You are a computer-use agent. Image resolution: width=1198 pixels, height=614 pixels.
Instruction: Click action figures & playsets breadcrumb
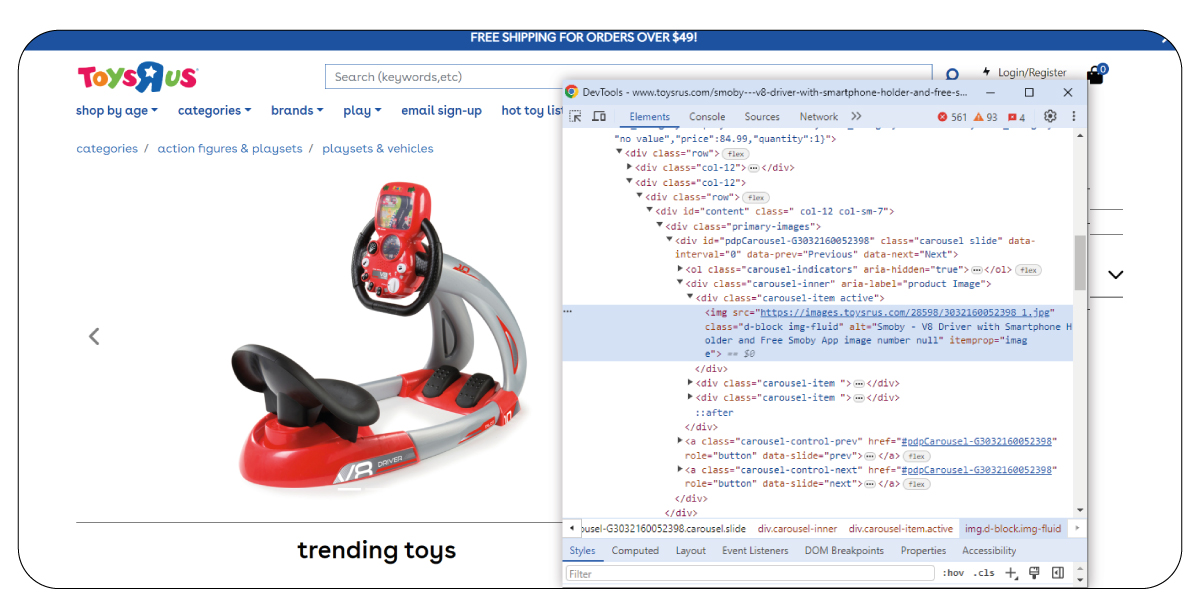(x=230, y=149)
